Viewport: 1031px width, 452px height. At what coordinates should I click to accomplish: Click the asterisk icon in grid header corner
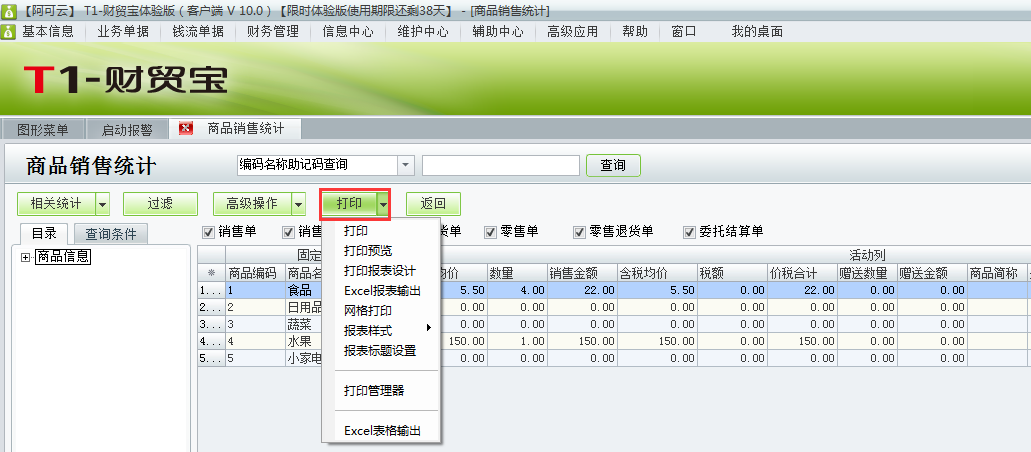pos(211,273)
